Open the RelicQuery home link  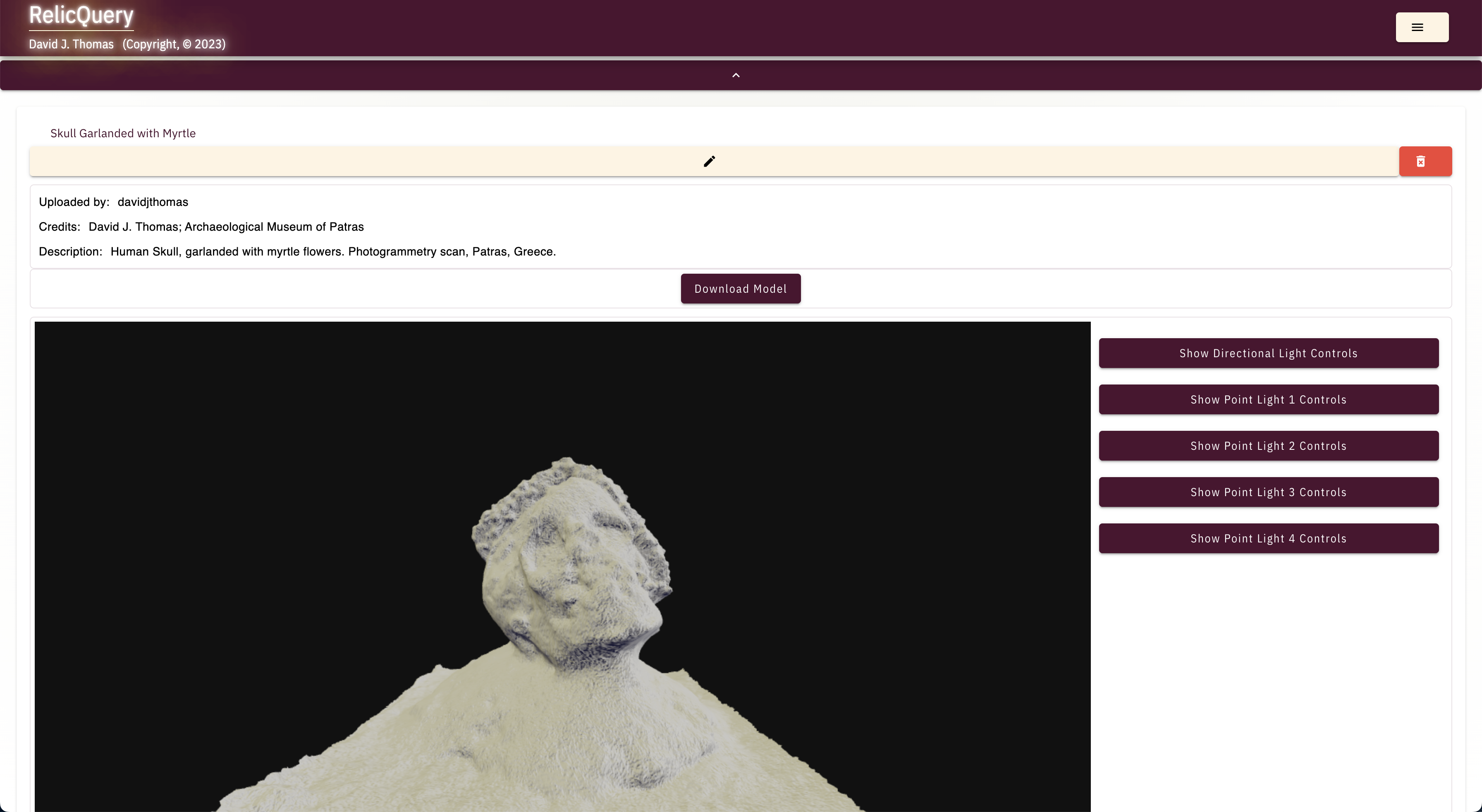pos(81,16)
